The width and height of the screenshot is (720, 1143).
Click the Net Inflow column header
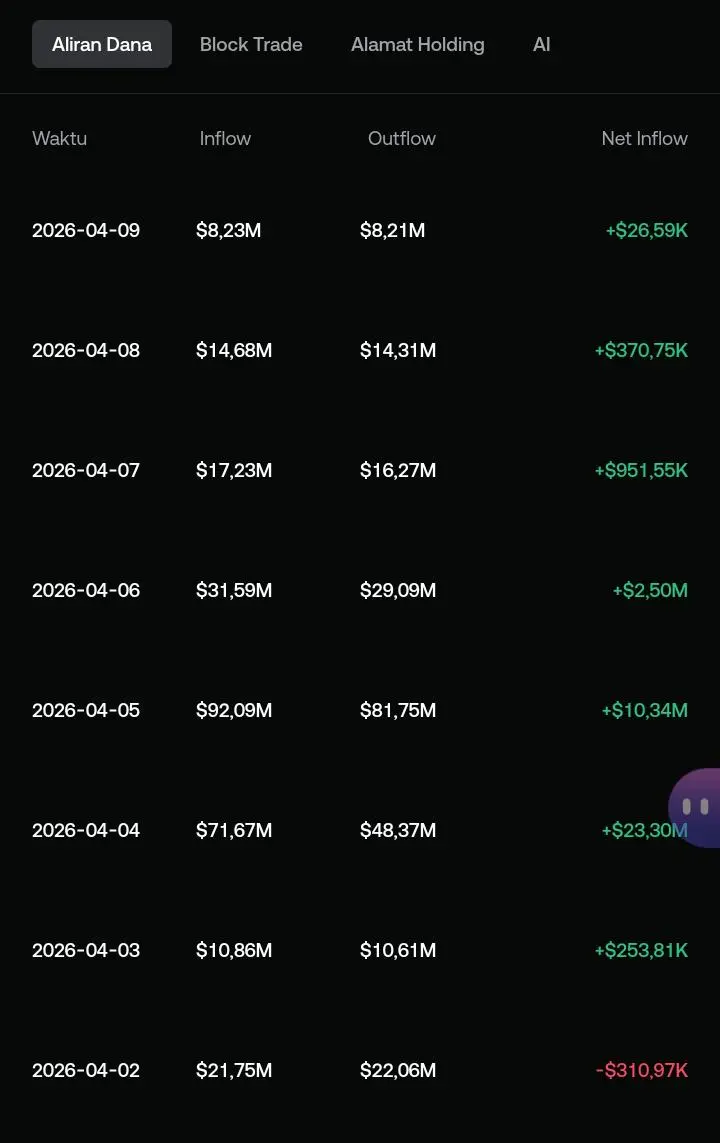(644, 139)
